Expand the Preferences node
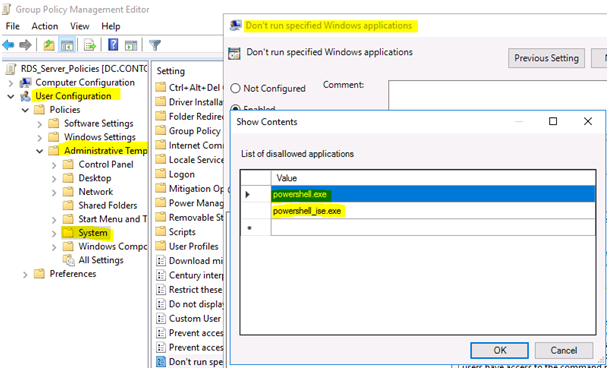Viewport: 609px width, 370px height. [25, 275]
